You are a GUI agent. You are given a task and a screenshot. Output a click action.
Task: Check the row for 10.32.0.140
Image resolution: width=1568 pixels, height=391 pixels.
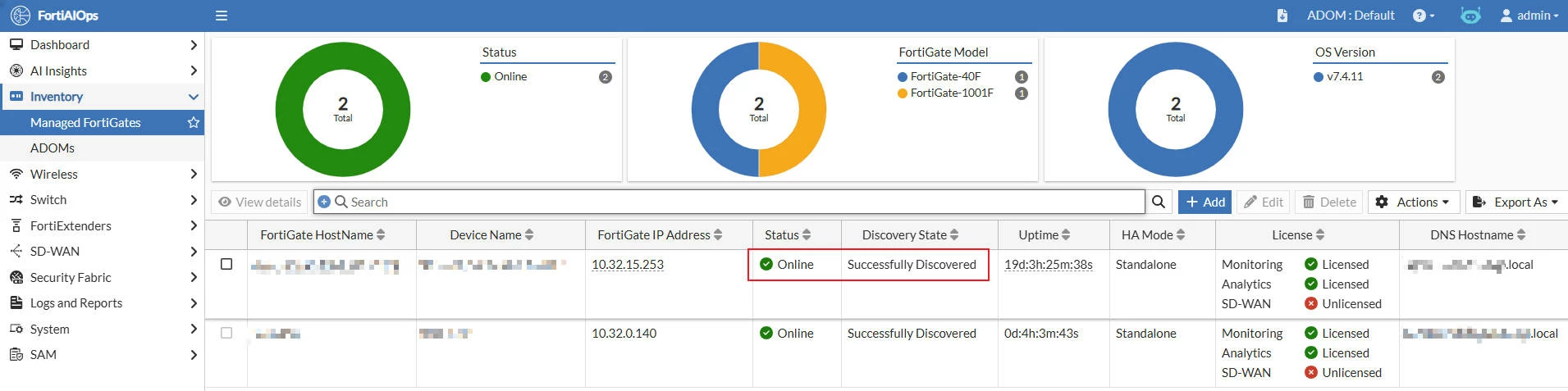226,333
